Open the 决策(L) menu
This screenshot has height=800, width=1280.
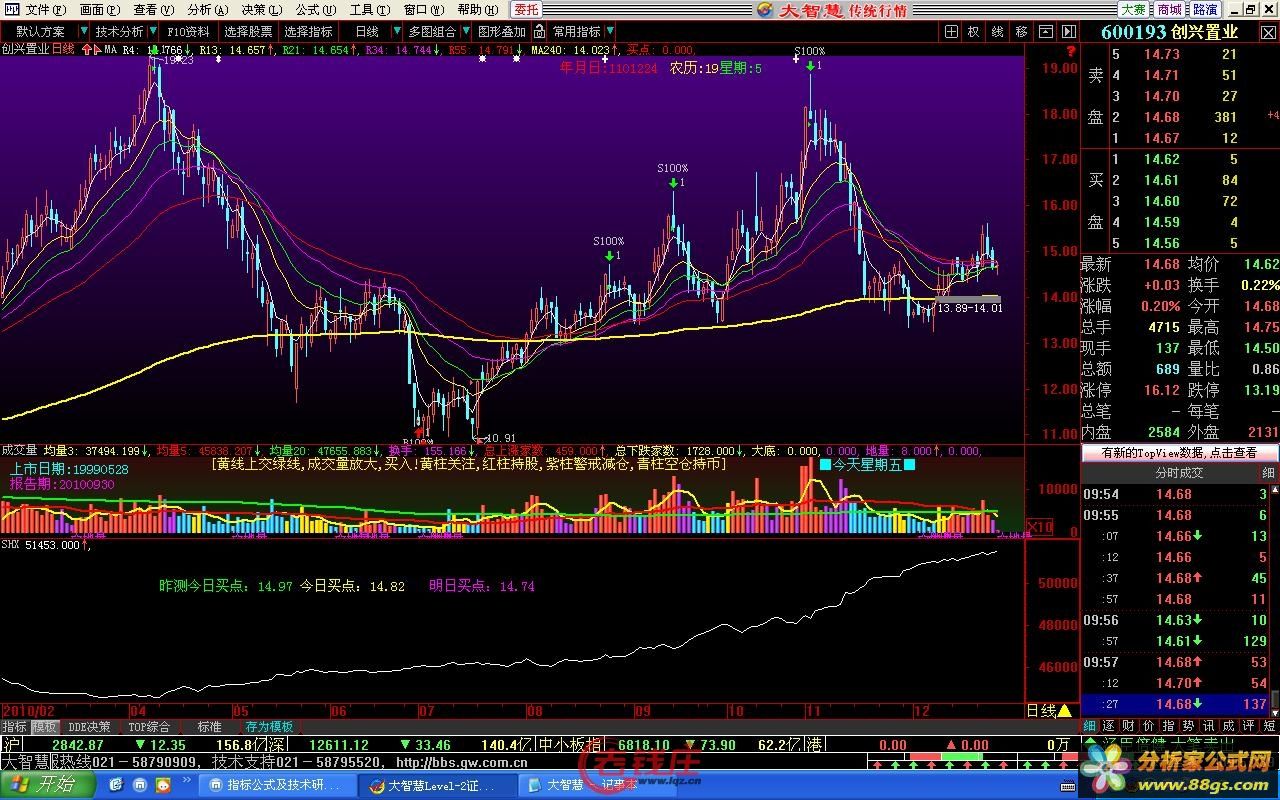point(260,9)
